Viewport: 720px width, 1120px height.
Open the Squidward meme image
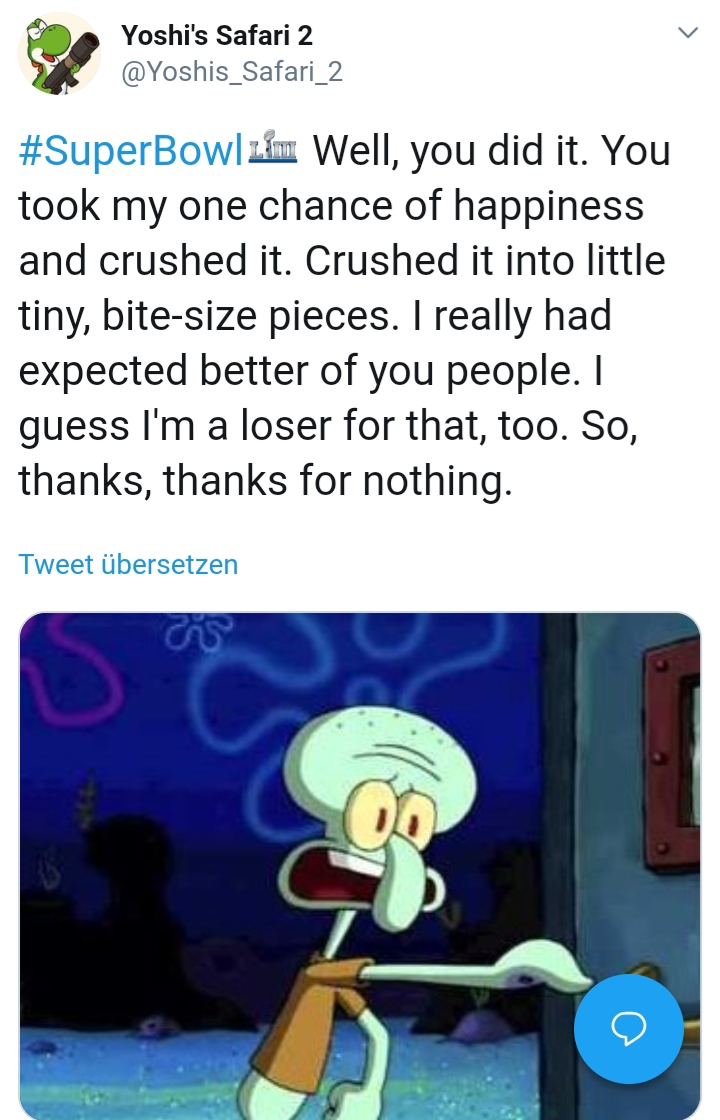point(360,866)
